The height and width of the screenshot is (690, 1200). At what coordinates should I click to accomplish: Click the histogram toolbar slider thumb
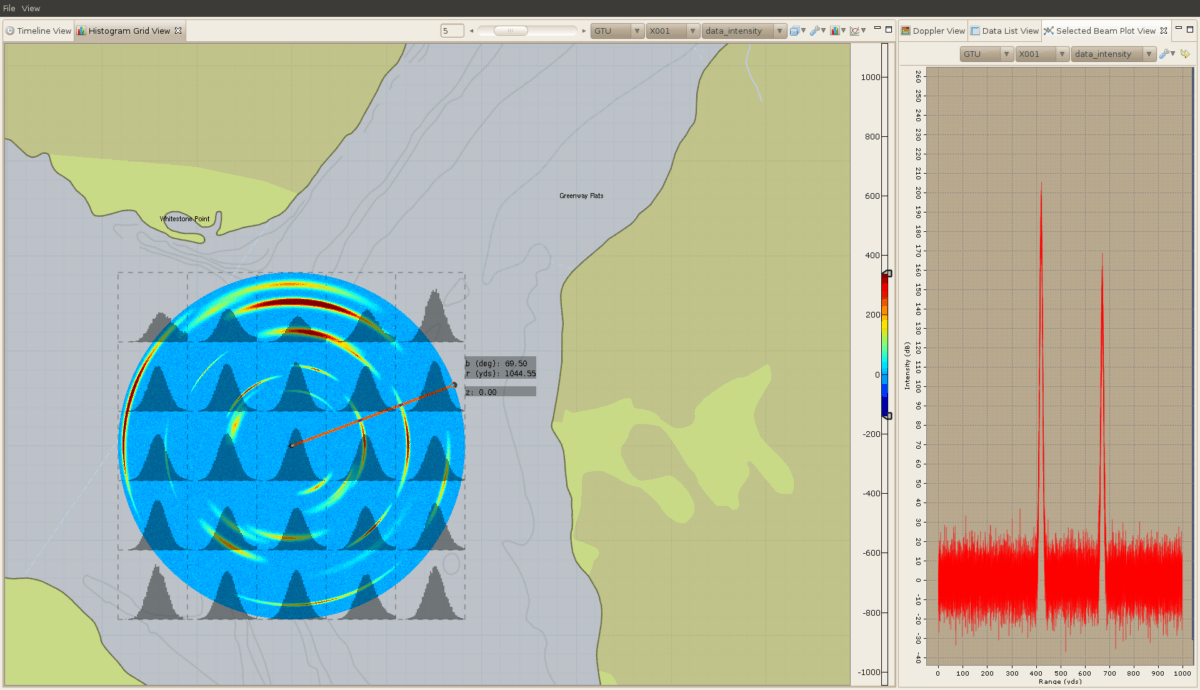[510, 31]
